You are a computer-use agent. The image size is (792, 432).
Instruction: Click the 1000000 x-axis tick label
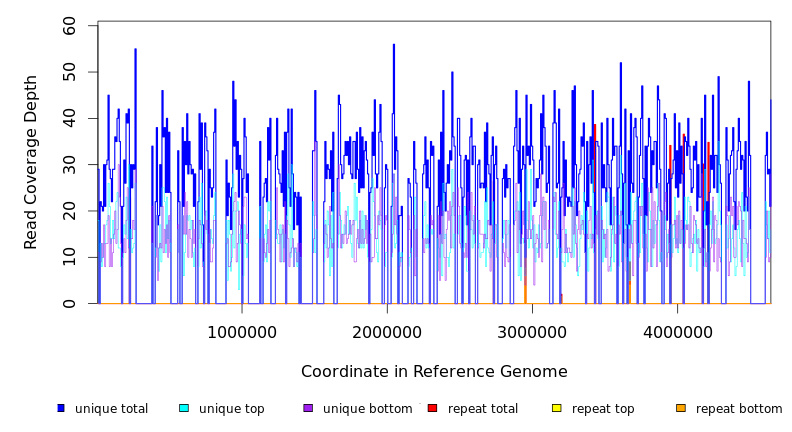coord(242,332)
